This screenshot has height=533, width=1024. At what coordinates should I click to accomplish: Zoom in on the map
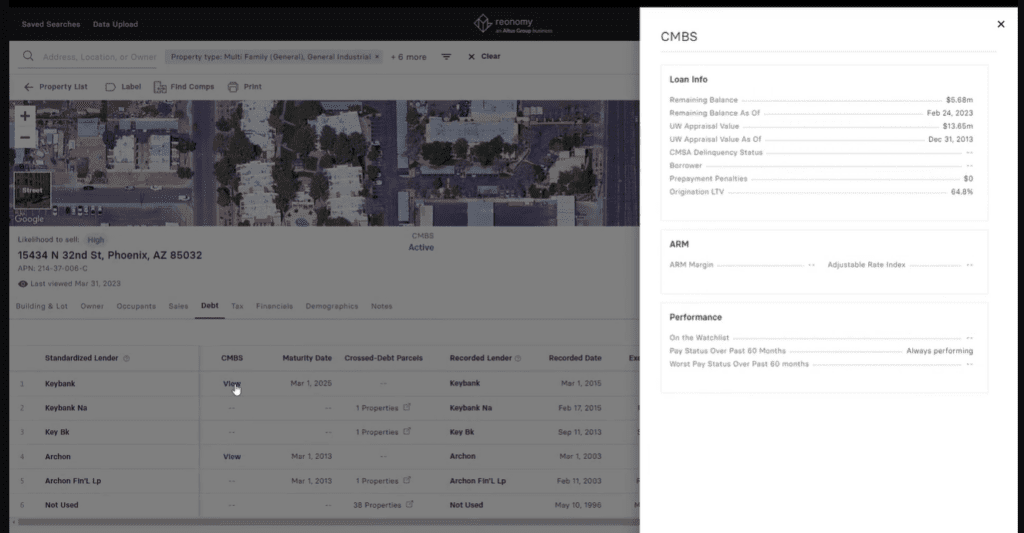coord(25,116)
